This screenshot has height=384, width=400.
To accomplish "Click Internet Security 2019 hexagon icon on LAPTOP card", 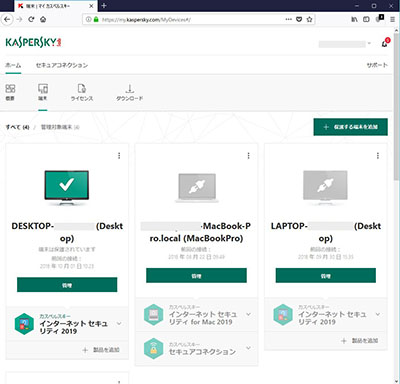I will (283, 315).
